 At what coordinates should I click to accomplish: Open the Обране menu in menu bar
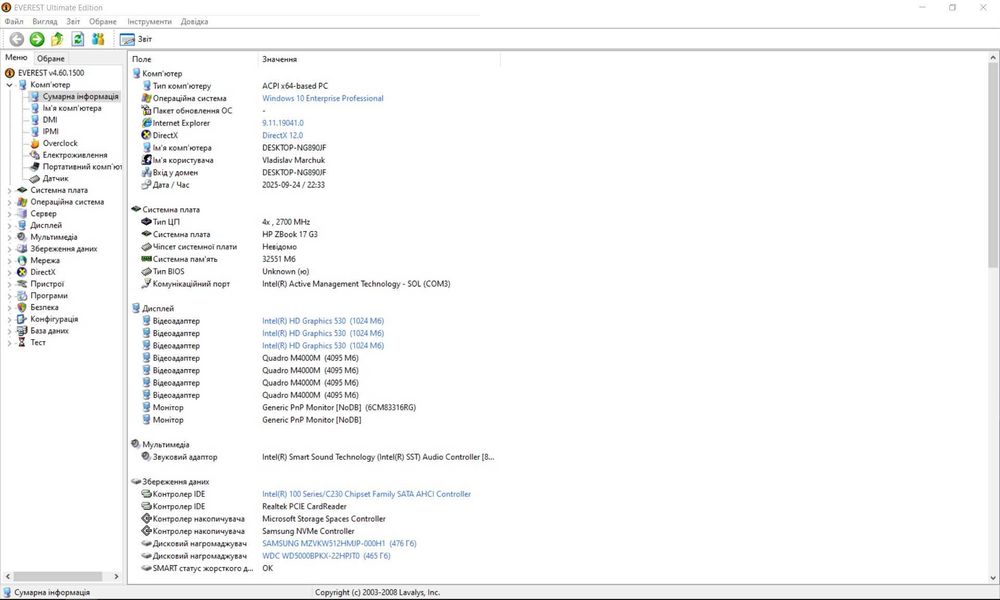[x=103, y=21]
